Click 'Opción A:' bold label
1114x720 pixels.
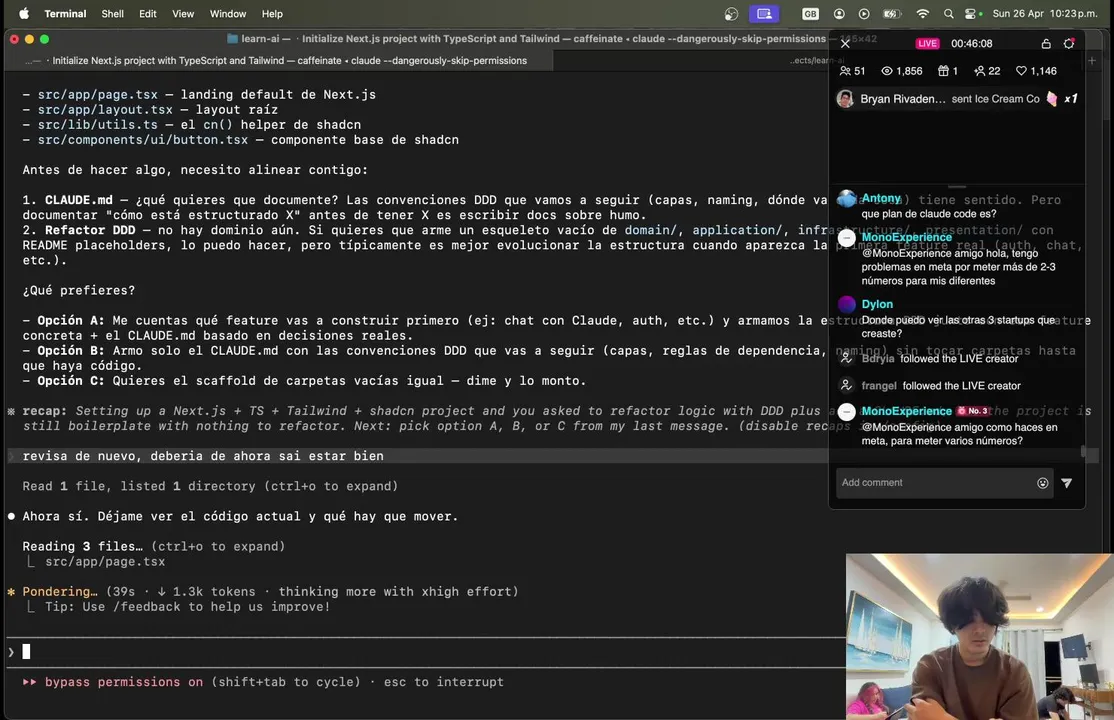point(70,321)
